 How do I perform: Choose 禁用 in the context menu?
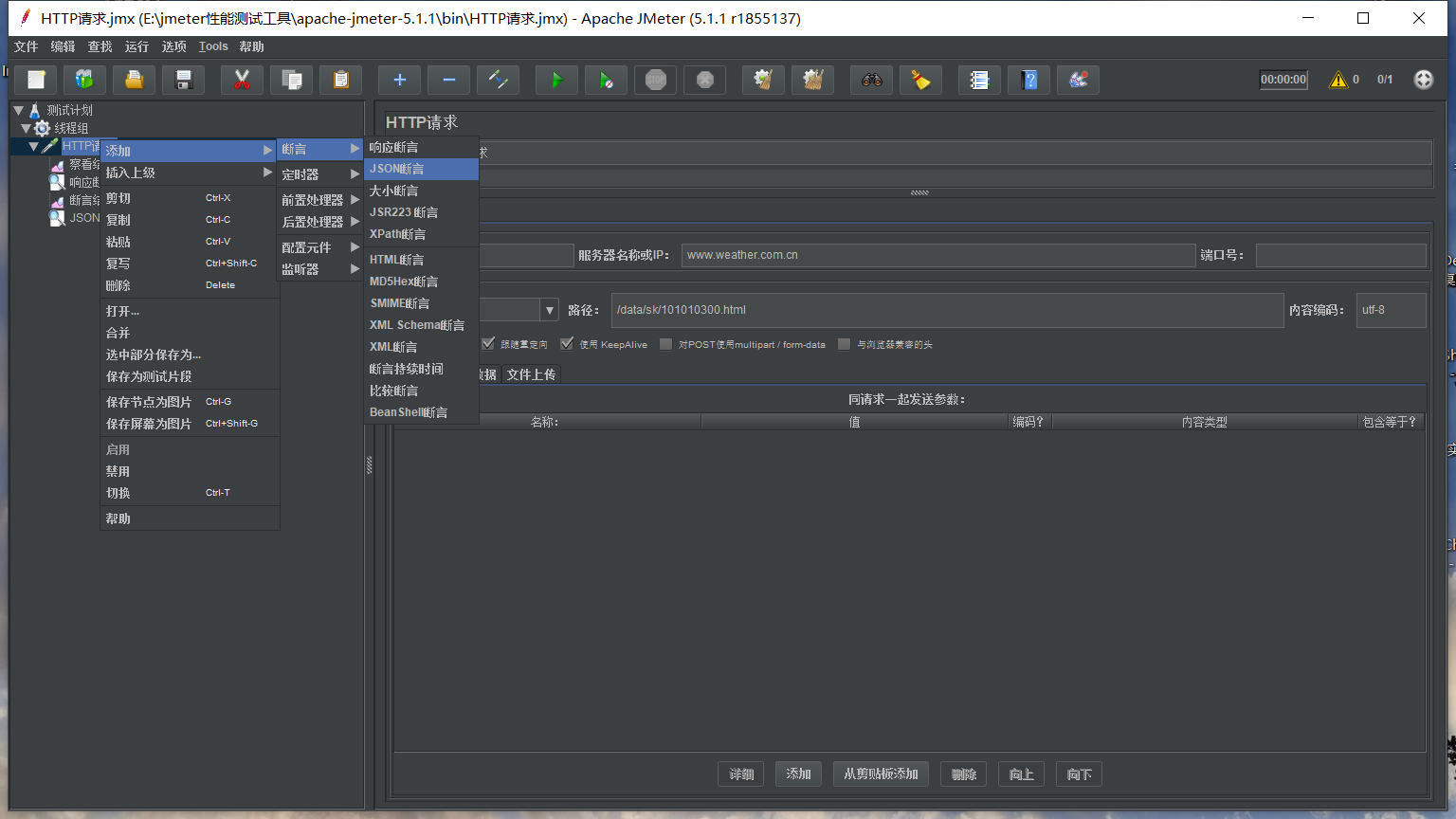pyautogui.click(x=190, y=471)
